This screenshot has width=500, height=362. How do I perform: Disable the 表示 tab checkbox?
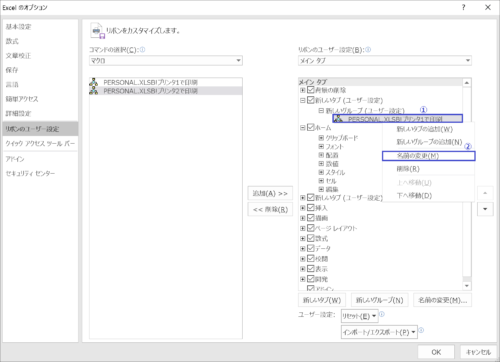(311, 269)
